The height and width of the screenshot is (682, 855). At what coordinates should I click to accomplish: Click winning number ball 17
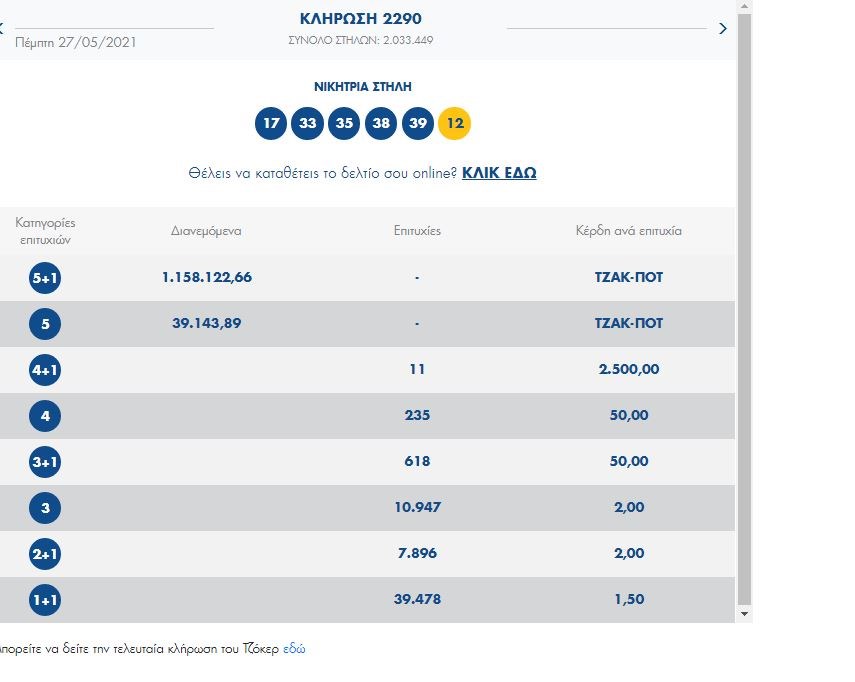click(x=270, y=124)
